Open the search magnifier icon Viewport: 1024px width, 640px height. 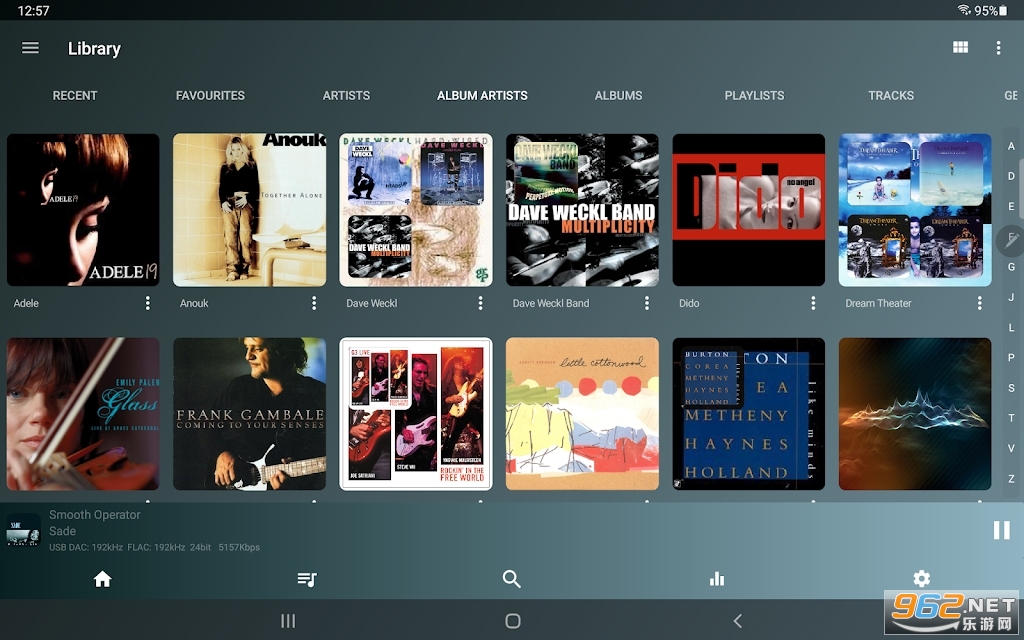(511, 579)
